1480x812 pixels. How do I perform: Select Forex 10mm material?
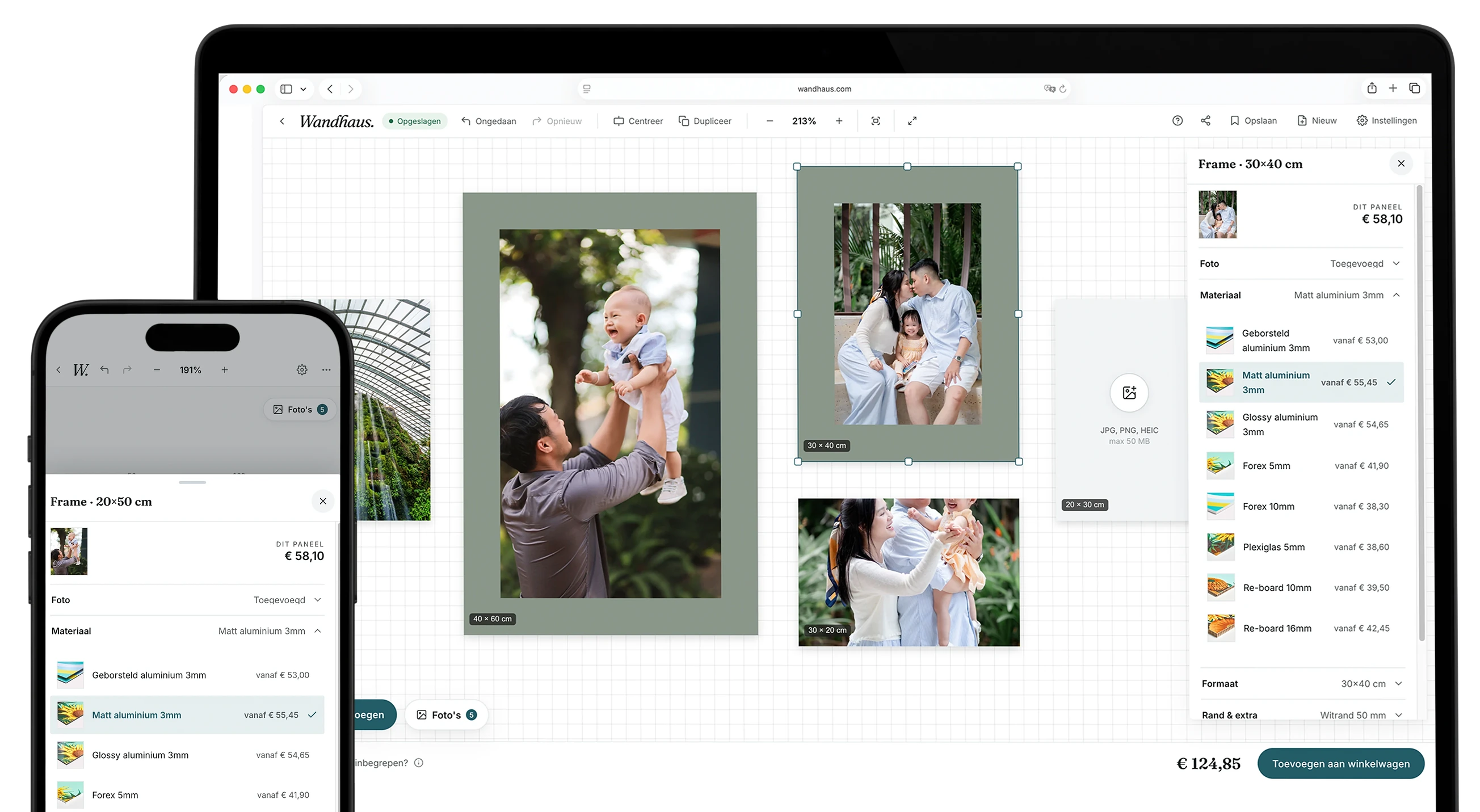[1301, 507]
